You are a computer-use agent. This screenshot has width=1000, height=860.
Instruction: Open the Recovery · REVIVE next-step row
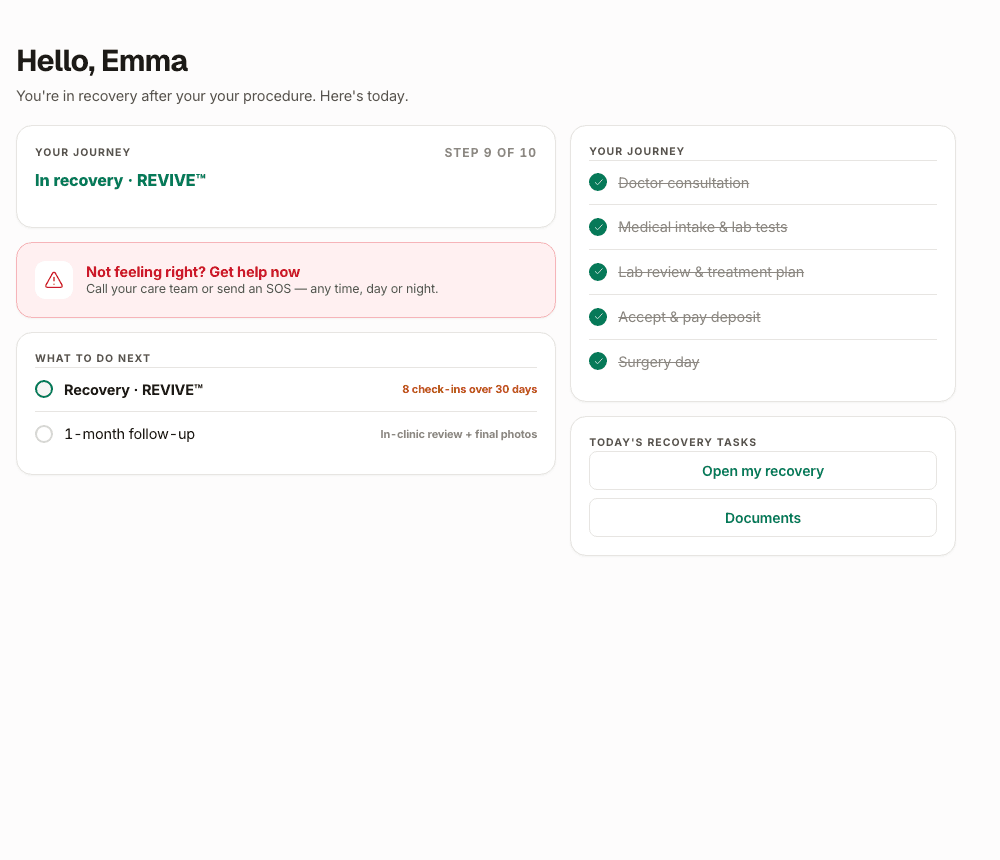(286, 389)
